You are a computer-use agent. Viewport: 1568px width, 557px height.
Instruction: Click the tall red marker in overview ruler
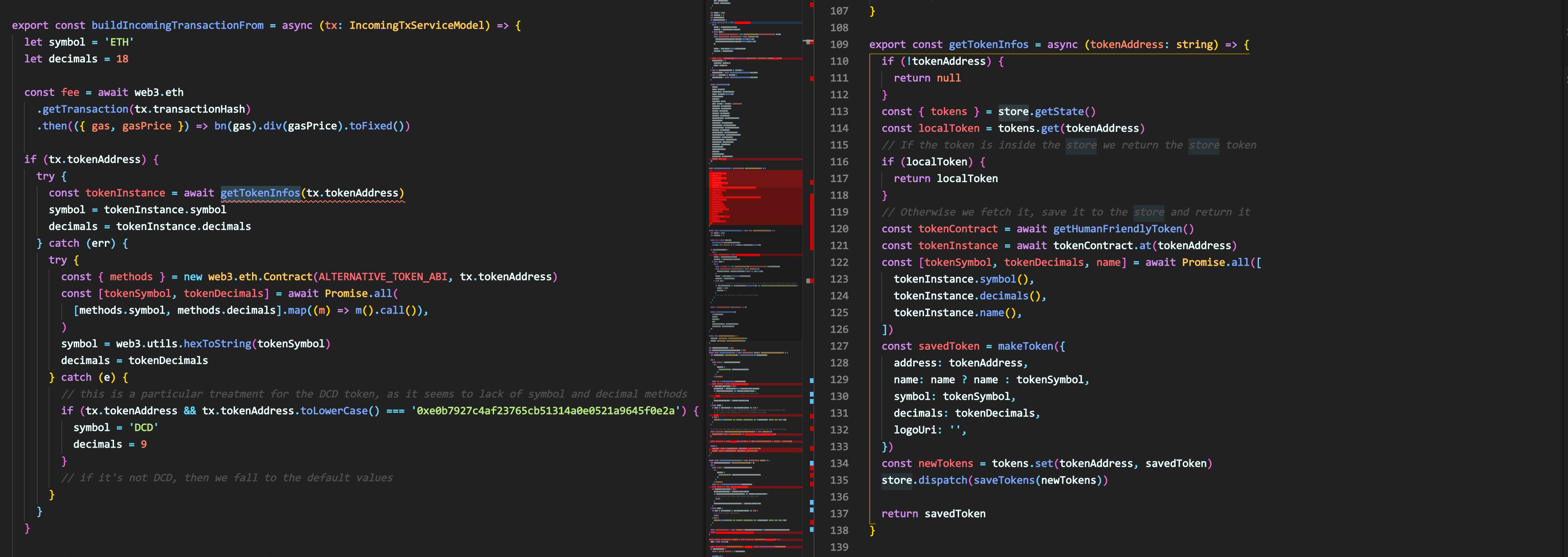[812, 221]
